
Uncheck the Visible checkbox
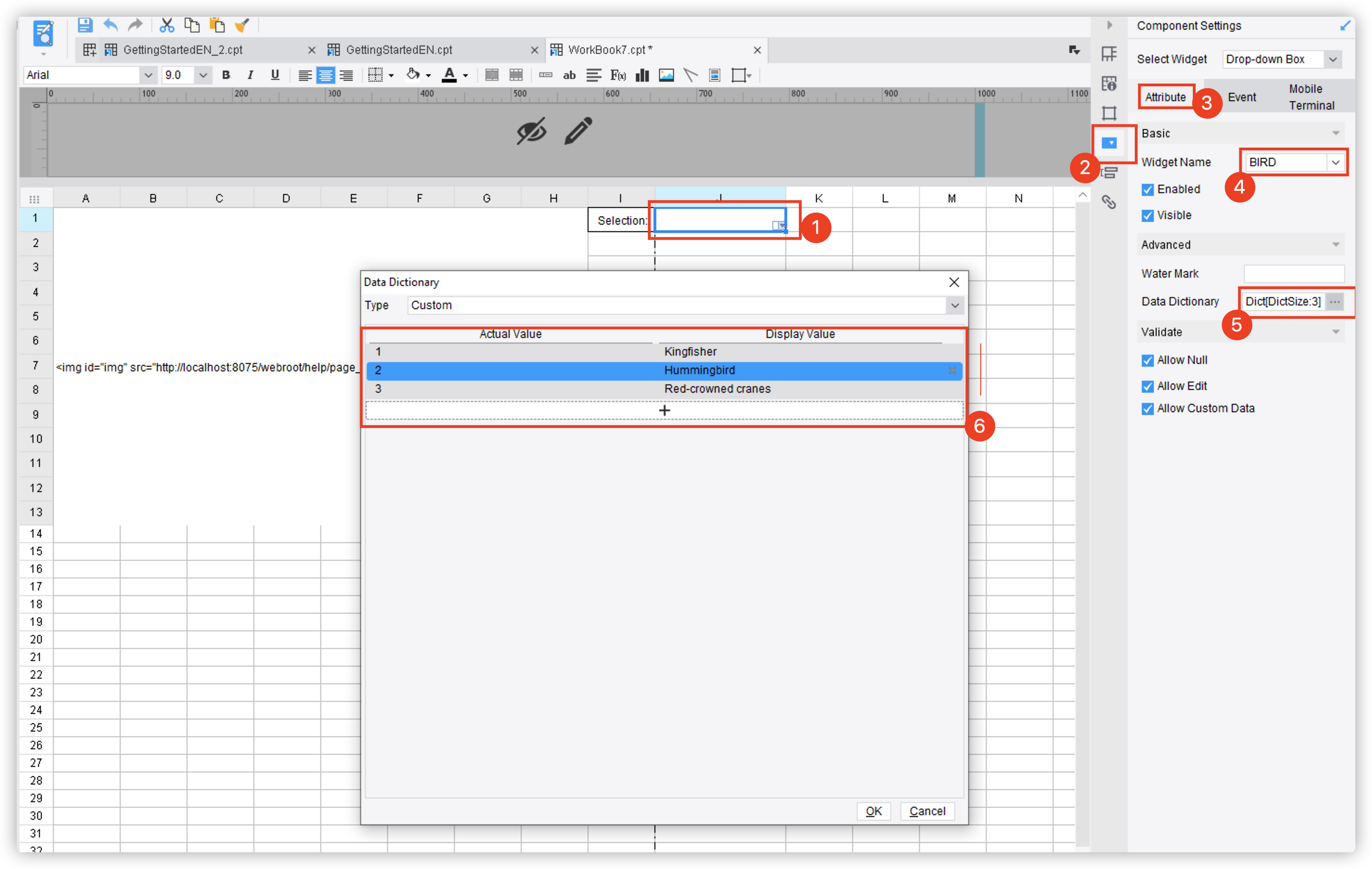pos(1147,215)
